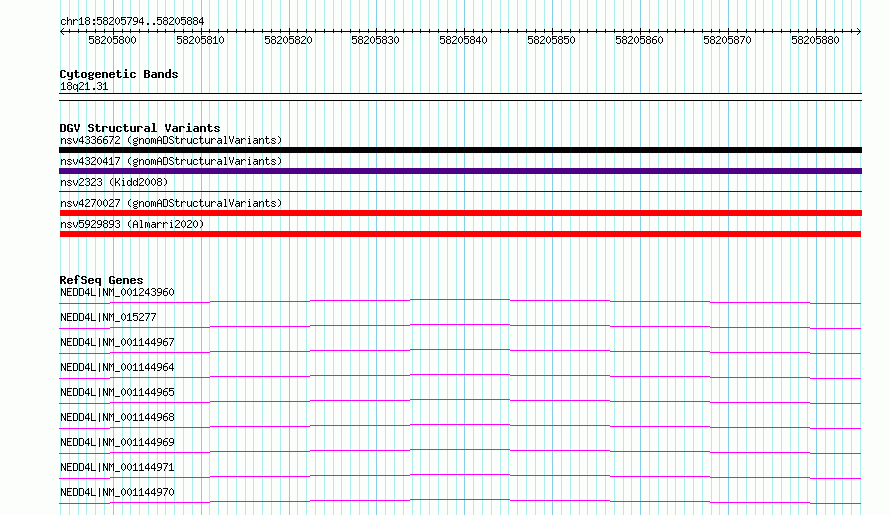Click the 18q21.31 cytogenetic band bar
The width and height of the screenshot is (890, 515).
click(460, 97)
